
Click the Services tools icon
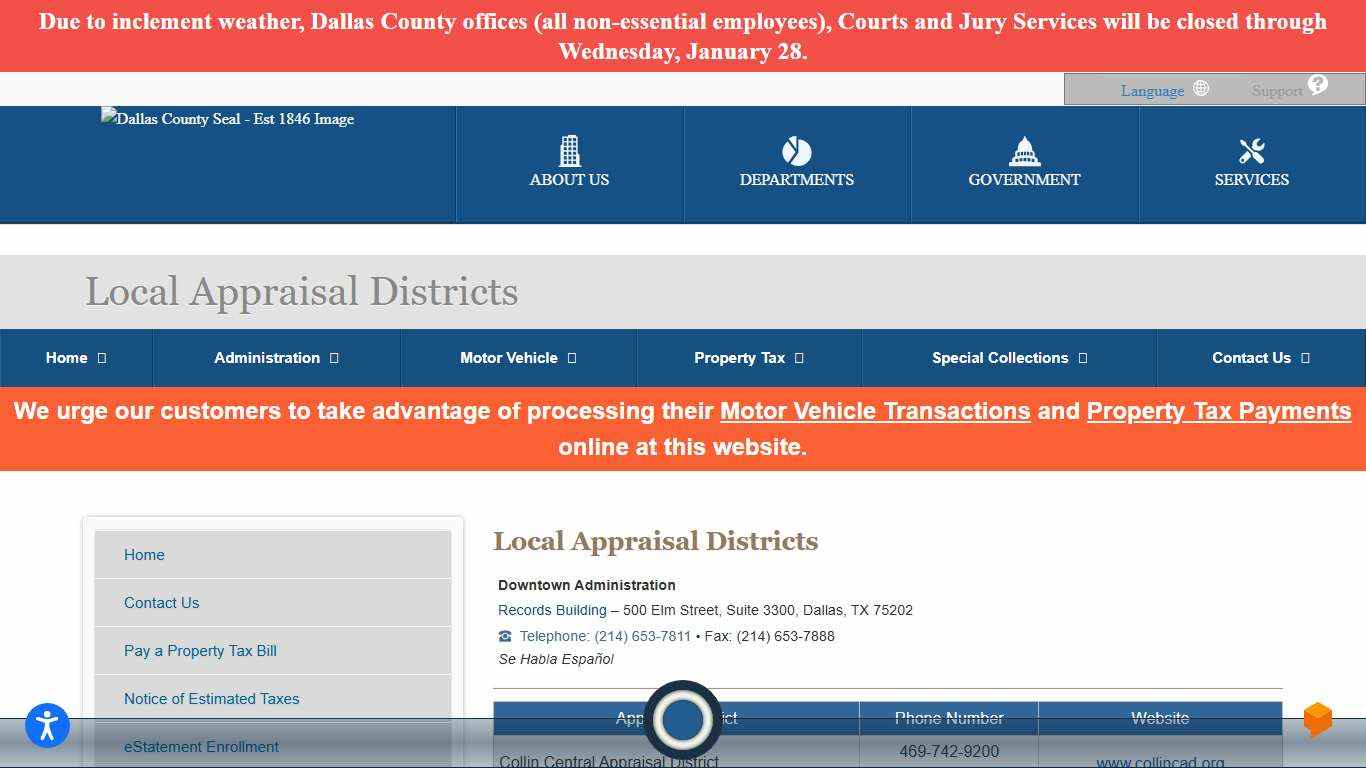(1251, 151)
